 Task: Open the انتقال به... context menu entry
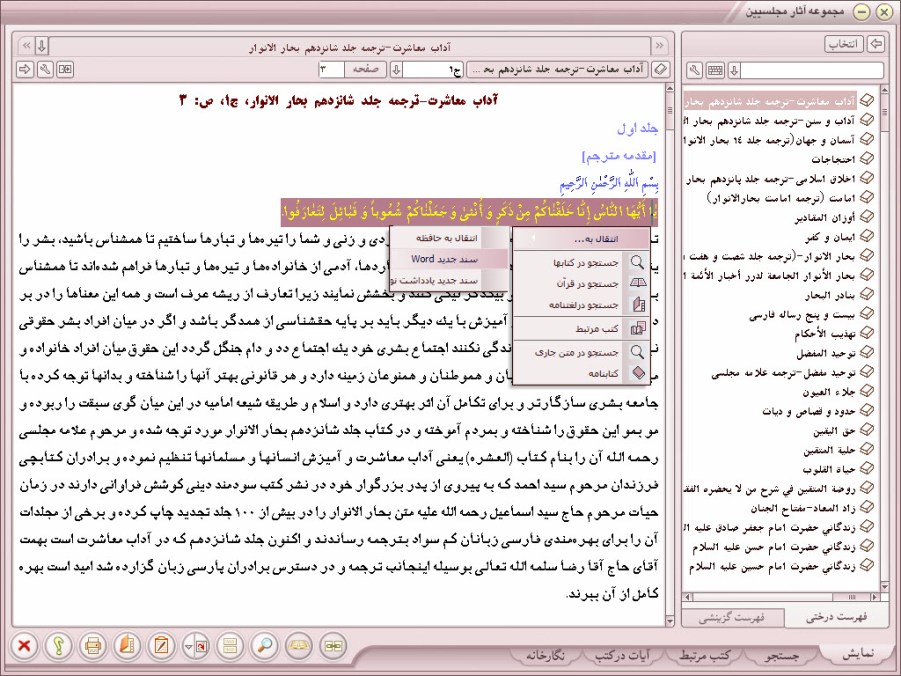point(582,239)
